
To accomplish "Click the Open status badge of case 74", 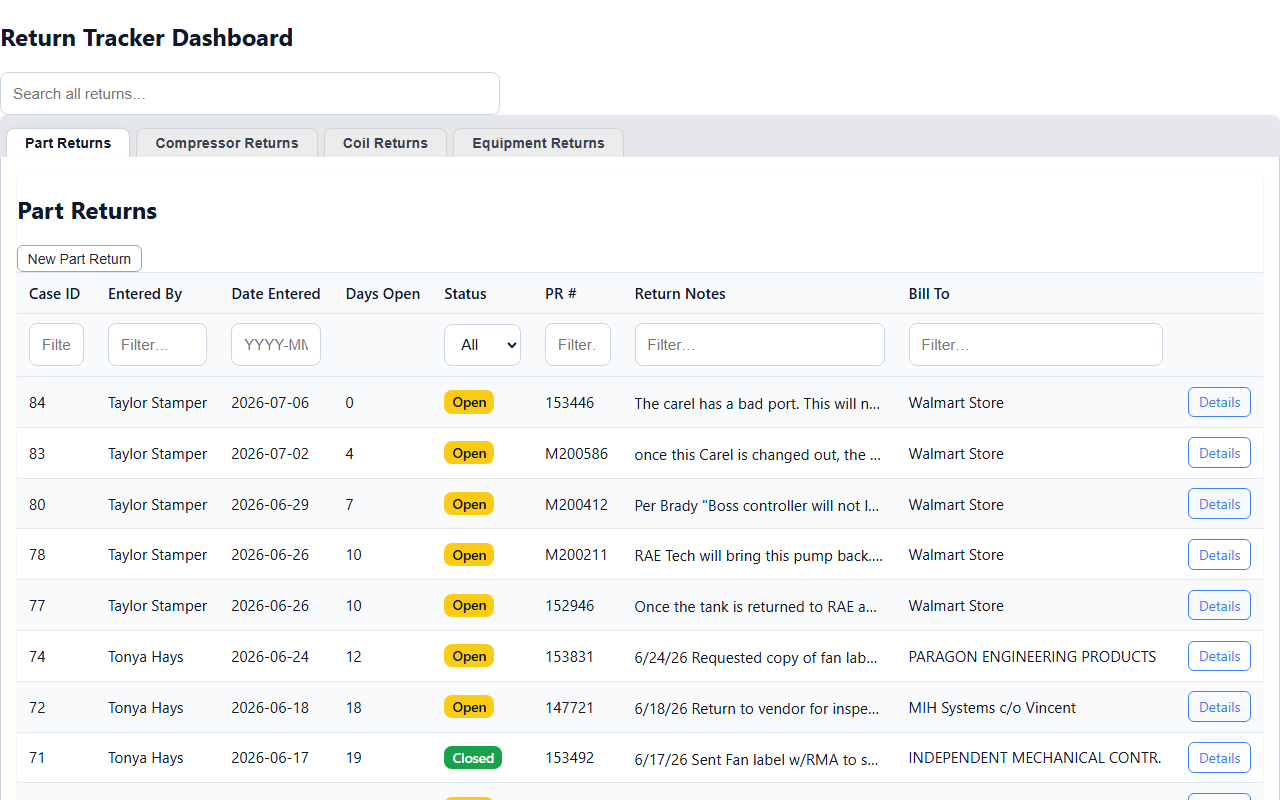I will coord(469,656).
